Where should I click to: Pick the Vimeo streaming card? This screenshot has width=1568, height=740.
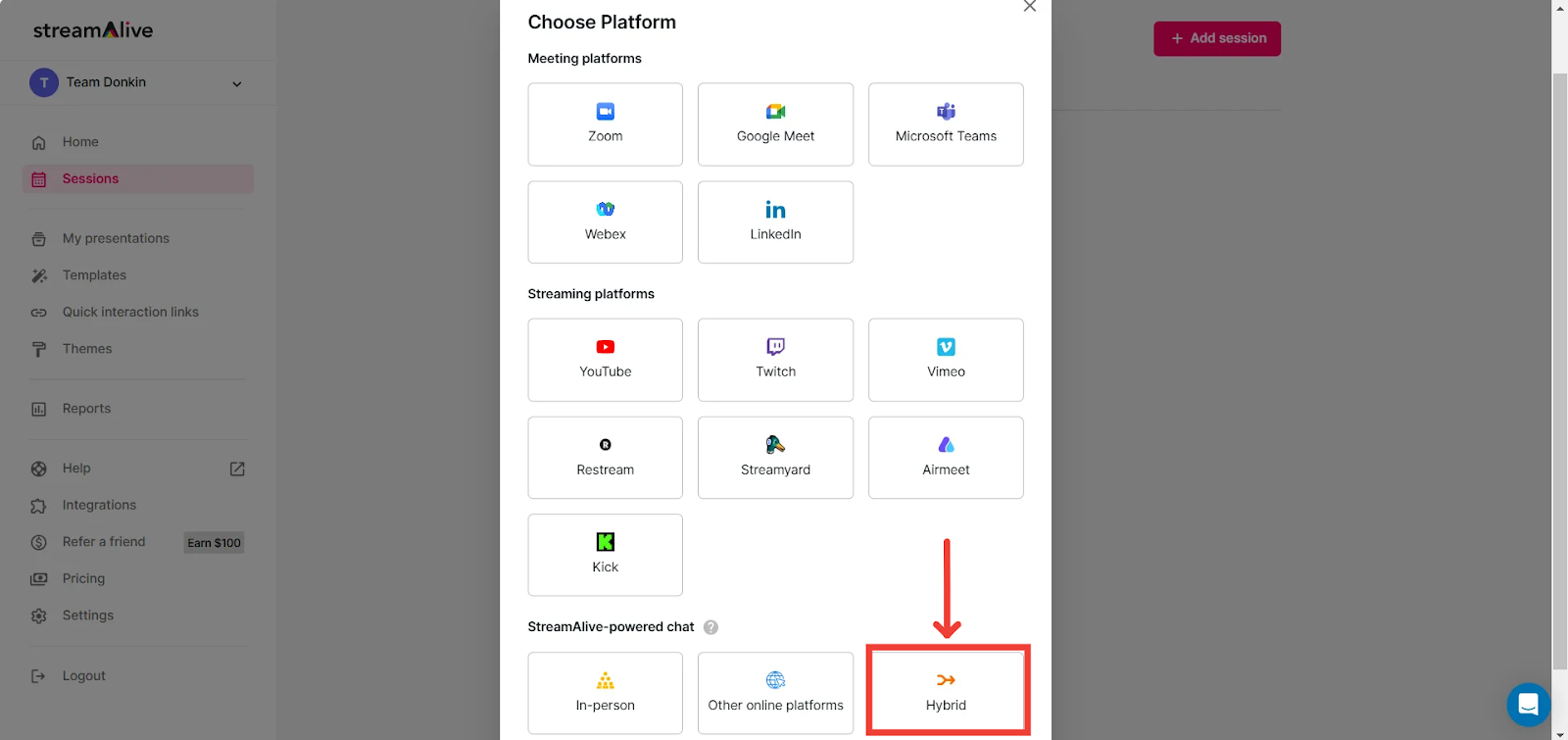click(x=946, y=360)
